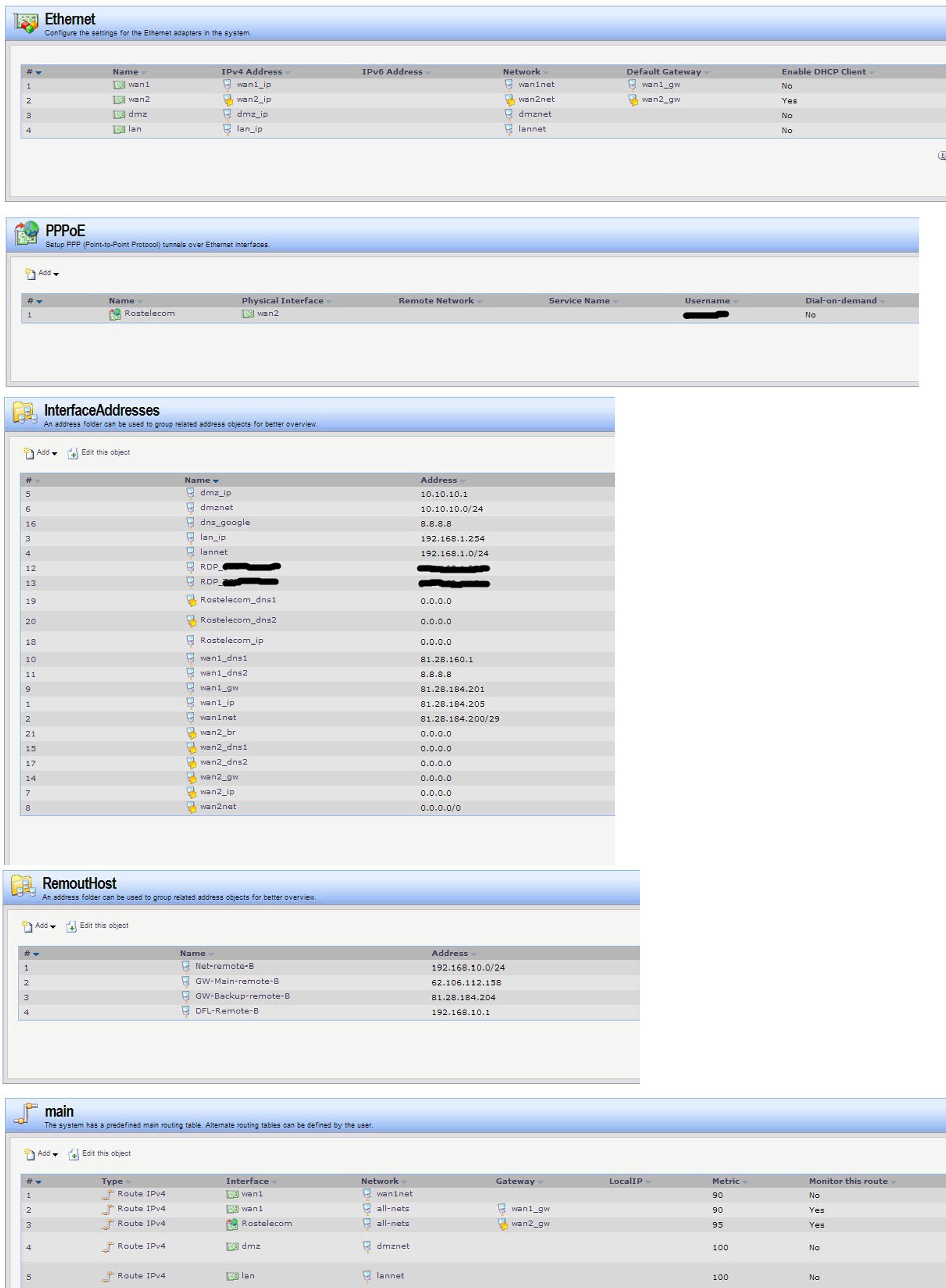The height and width of the screenshot is (1288, 946).
Task: Select the 192.168.10.0/24 address of Net-remote-B
Action: tap(468, 968)
